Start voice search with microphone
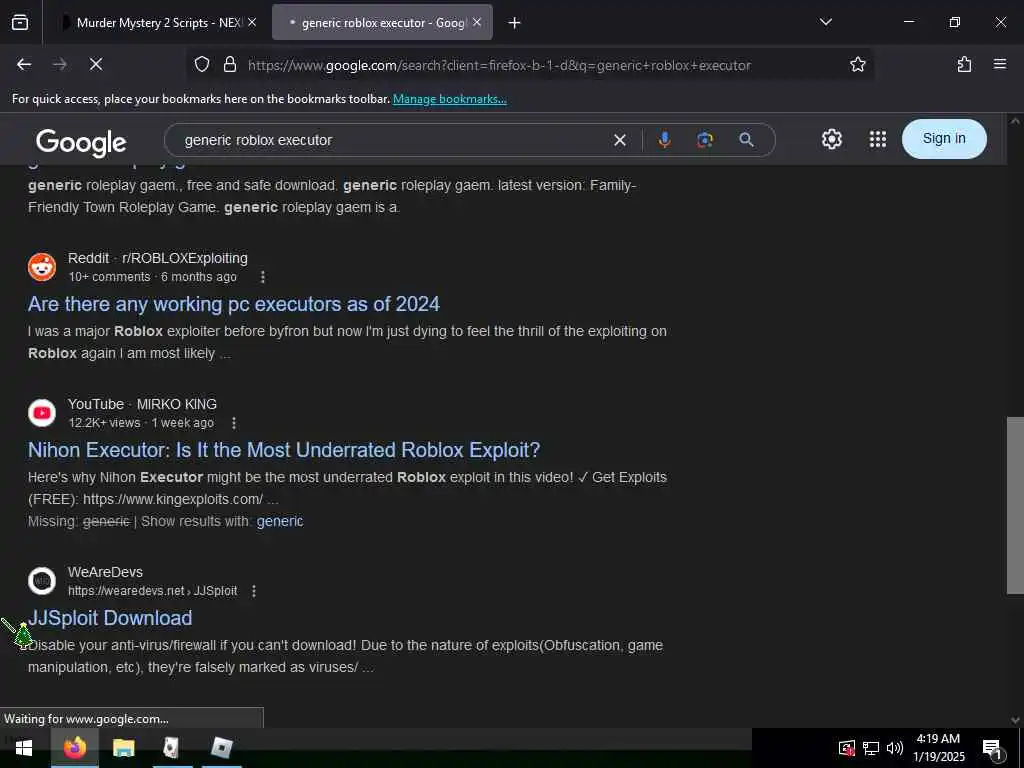The height and width of the screenshot is (768, 1024). point(664,140)
